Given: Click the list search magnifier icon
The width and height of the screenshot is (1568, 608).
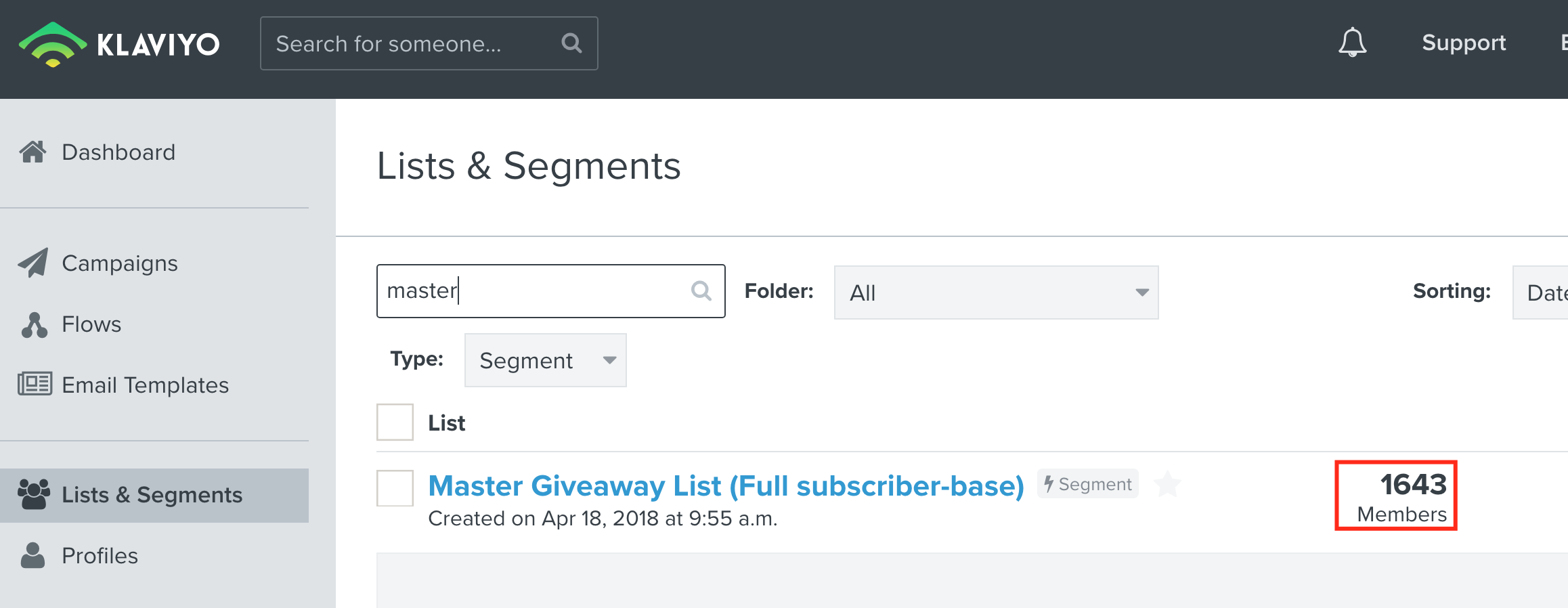Looking at the screenshot, I should point(701,291).
